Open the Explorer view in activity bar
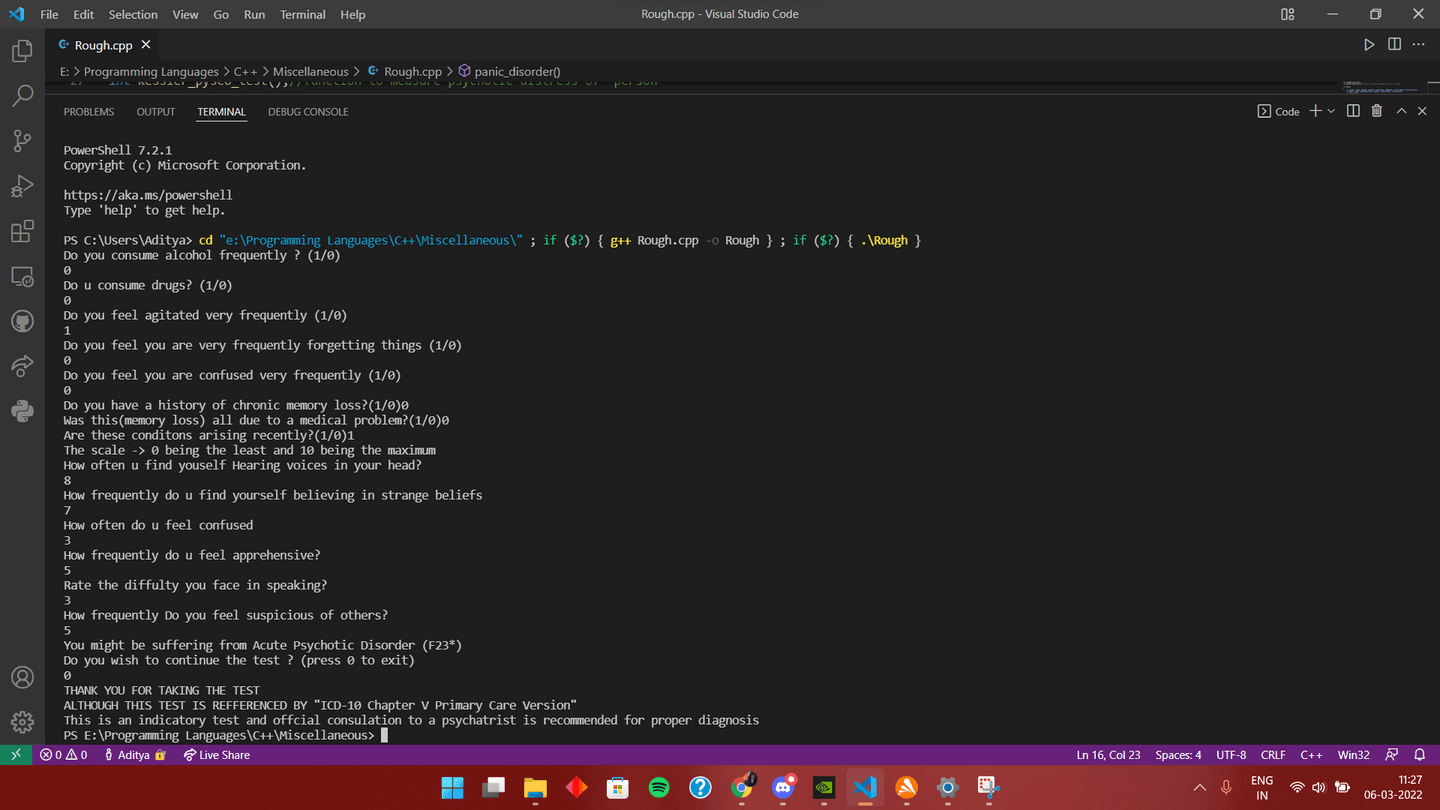 [22, 51]
